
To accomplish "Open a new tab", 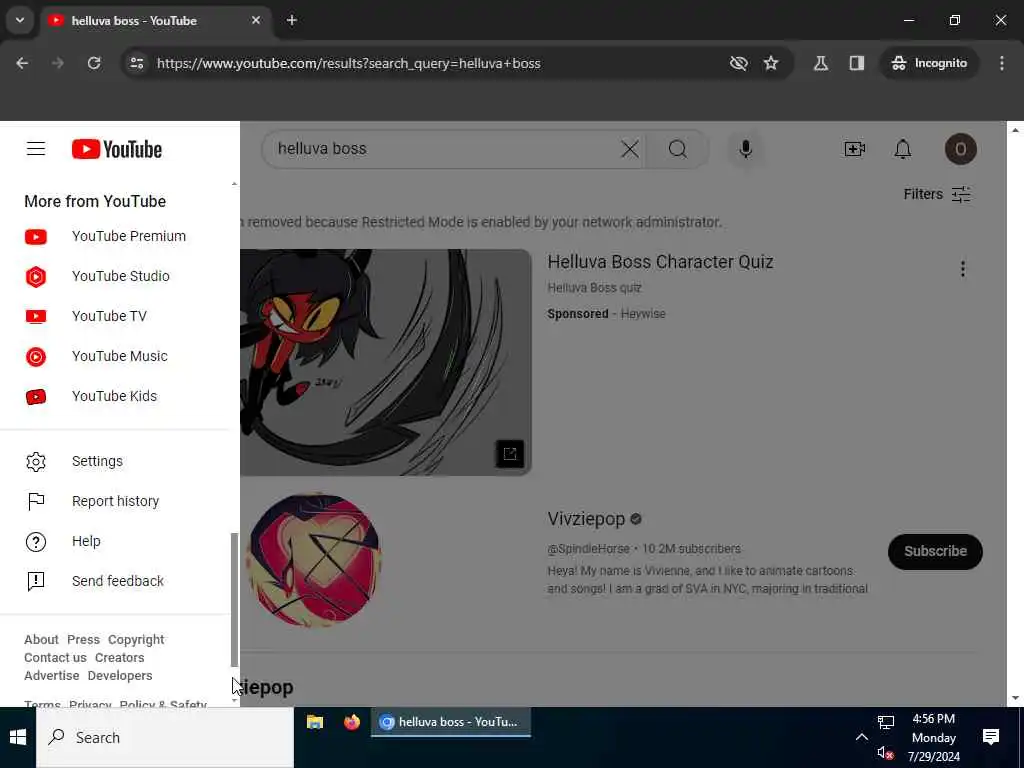I will 292,20.
